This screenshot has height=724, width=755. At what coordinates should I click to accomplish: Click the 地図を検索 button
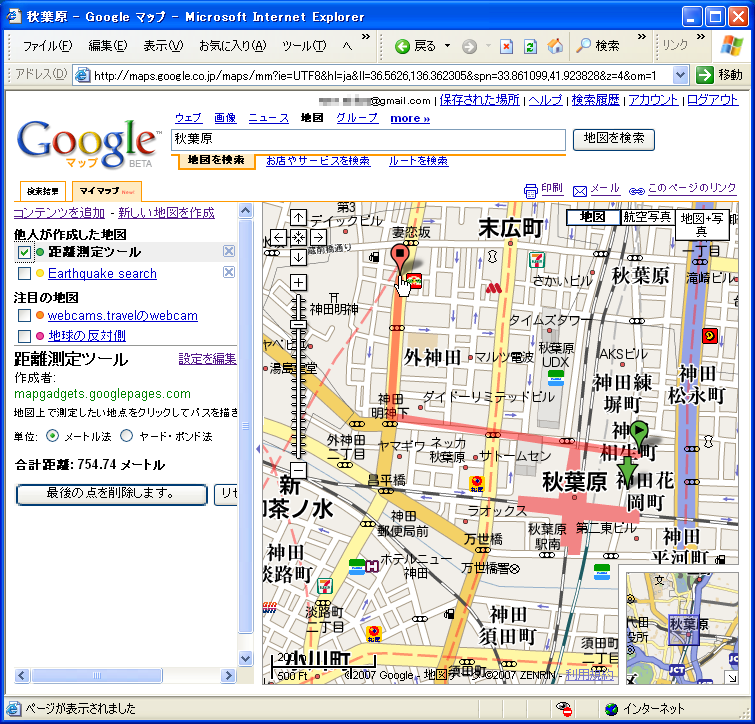[x=613, y=139]
